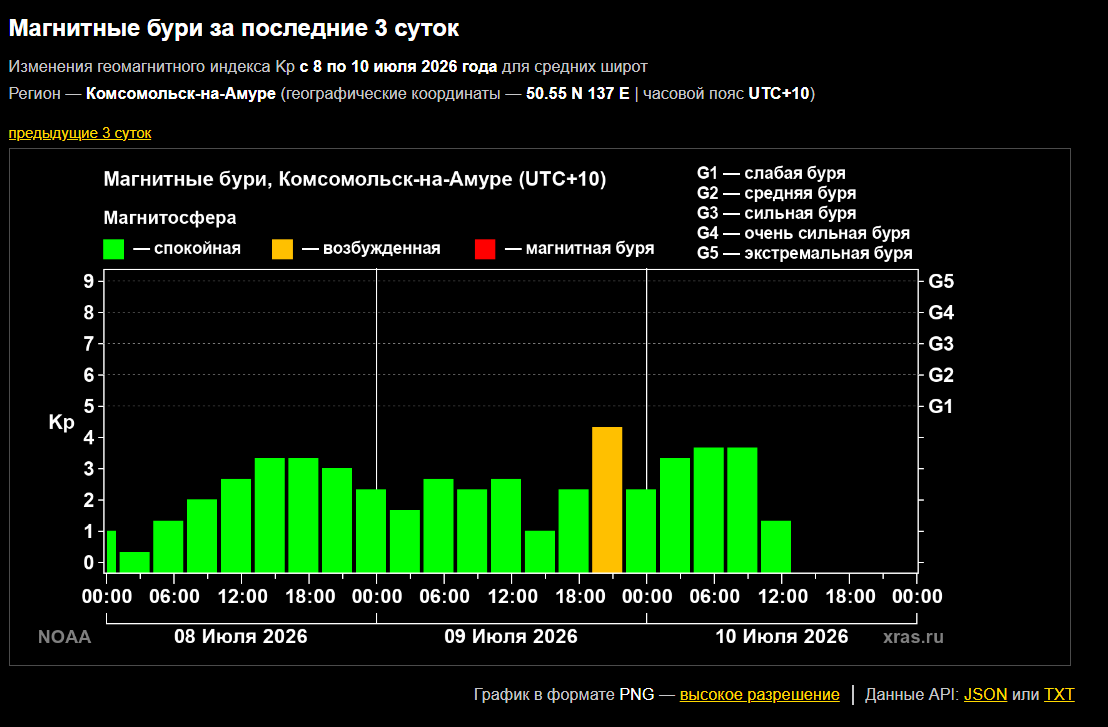Viewport: 1108px width, 727px height.
Task: Click the 08 Июля 2026 date label
Action: 241,637
